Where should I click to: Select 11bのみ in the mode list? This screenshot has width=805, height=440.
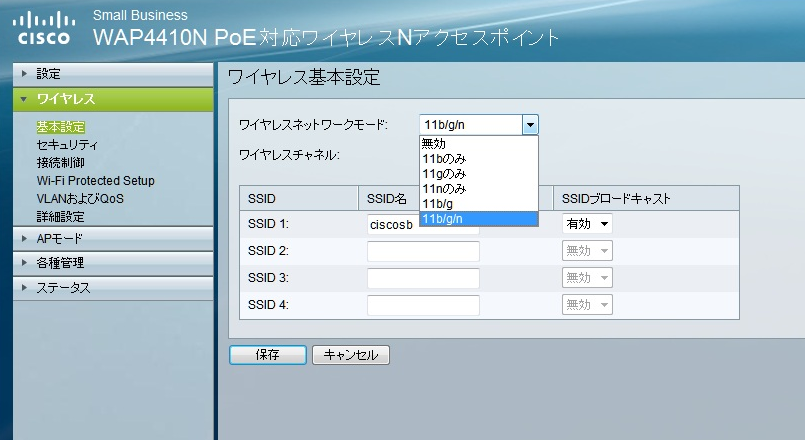[x=478, y=159]
